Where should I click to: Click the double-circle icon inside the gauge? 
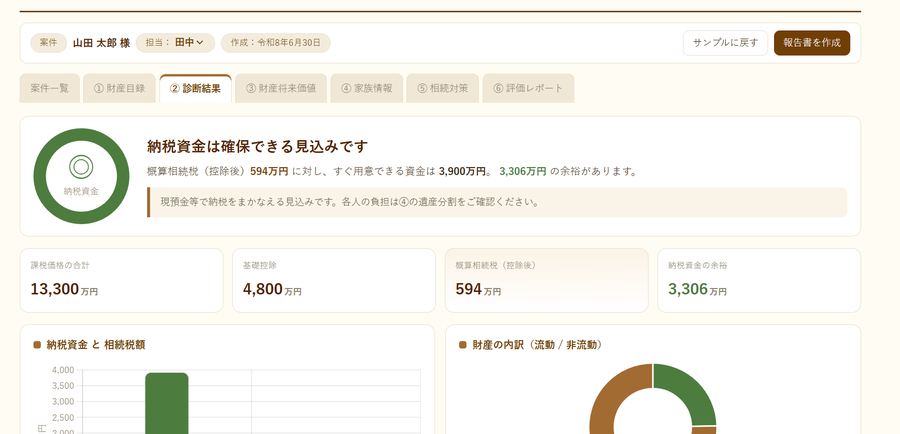click(x=81, y=167)
